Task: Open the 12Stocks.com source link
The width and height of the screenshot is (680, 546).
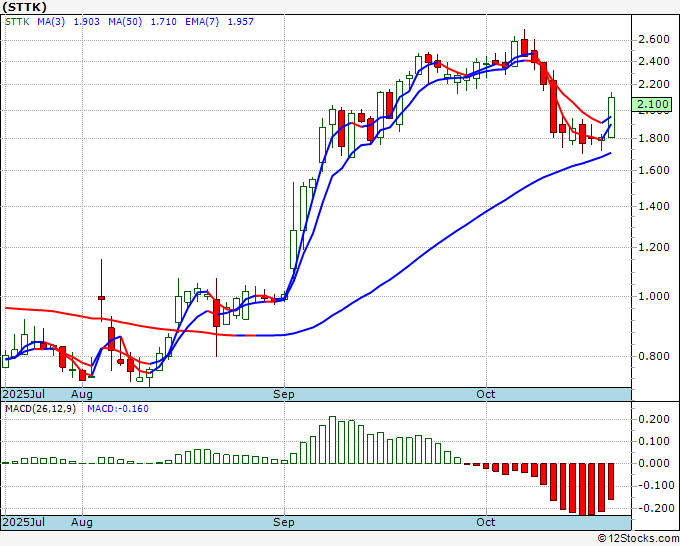Action: coord(638,539)
